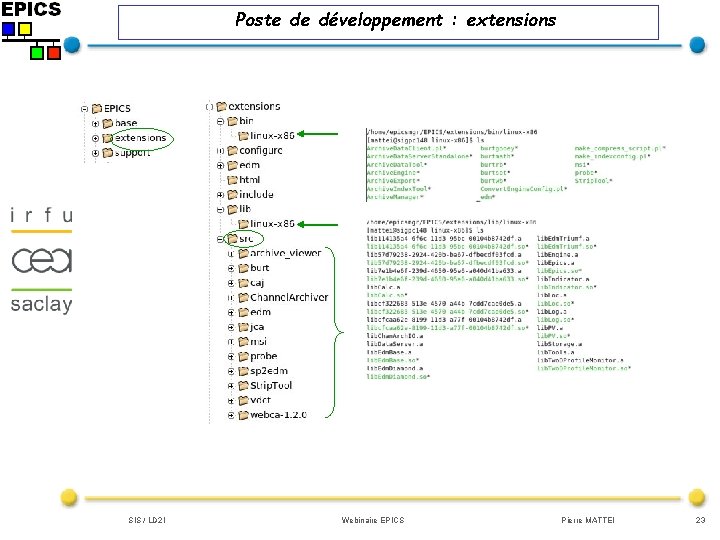The height and width of the screenshot is (540, 720).
Task: Click the msi folder icon
Action: click(243, 342)
